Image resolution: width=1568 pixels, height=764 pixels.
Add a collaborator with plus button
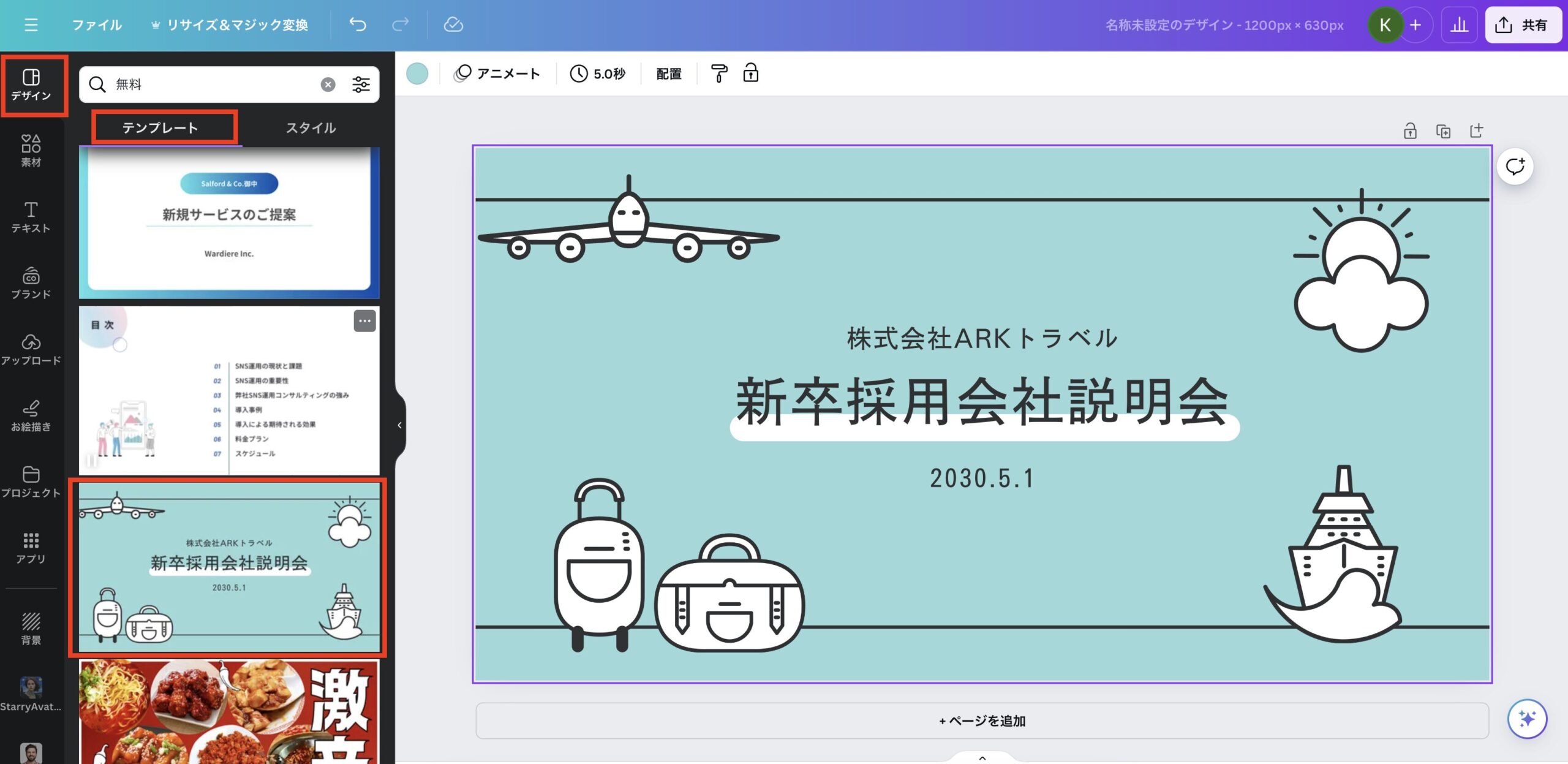click(x=1415, y=25)
